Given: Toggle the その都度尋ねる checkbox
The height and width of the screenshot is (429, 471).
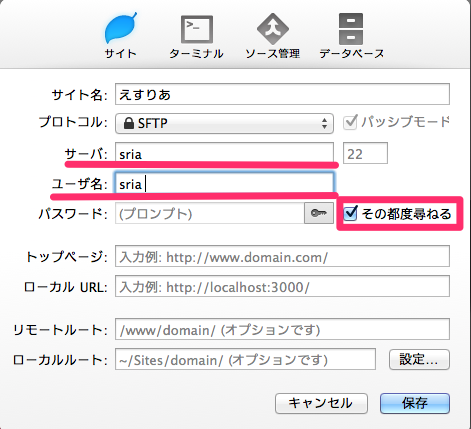Looking at the screenshot, I should click(350, 213).
